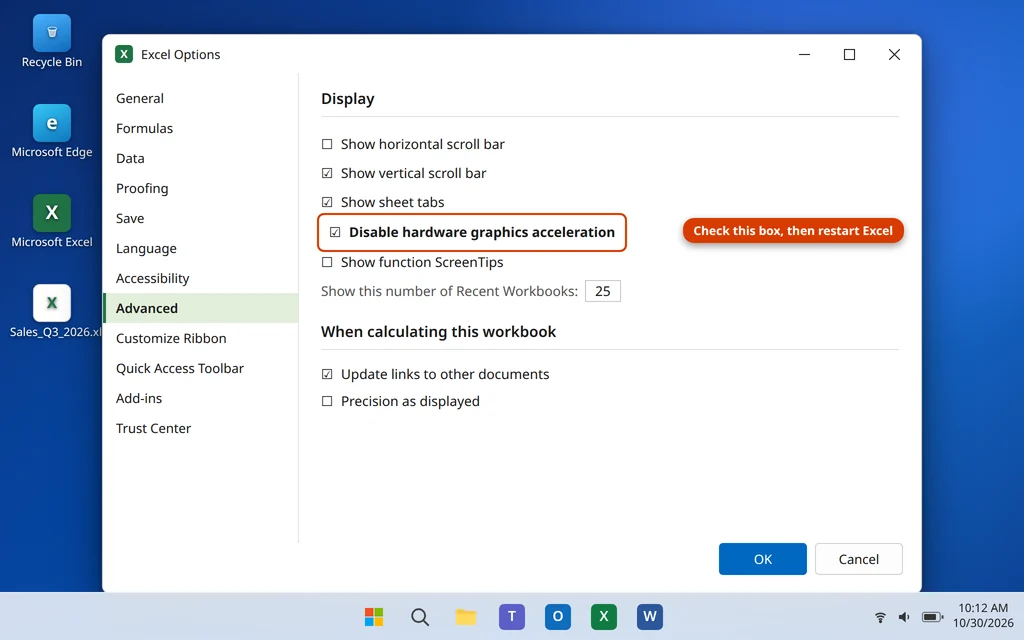Click the Excel logo in the Options title bar
The height and width of the screenshot is (640, 1024).
[x=124, y=54]
